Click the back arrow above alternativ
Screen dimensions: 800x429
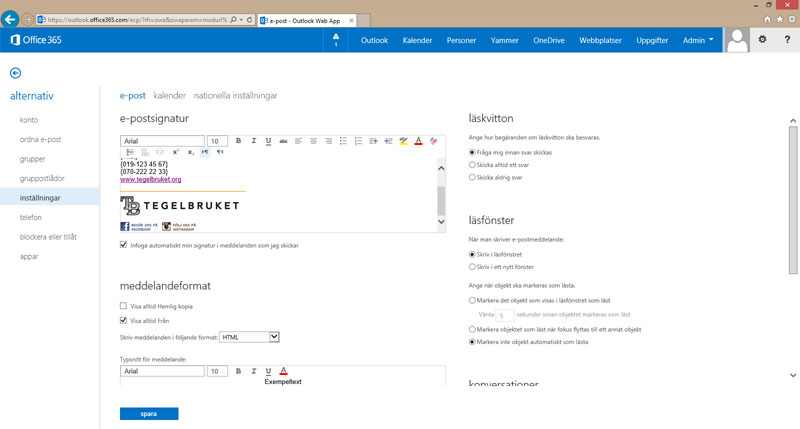16,73
